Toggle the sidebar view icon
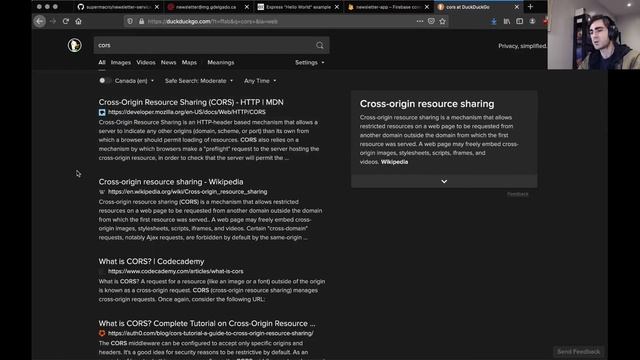 click(519, 21)
